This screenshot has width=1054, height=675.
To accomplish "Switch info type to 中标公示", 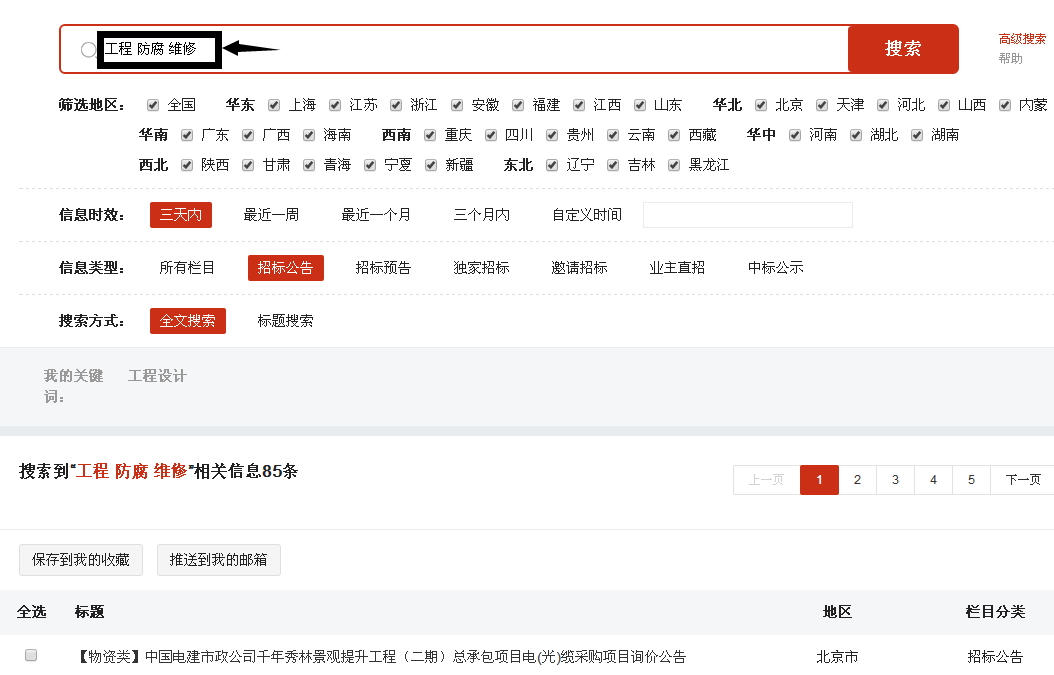I will coord(775,268).
